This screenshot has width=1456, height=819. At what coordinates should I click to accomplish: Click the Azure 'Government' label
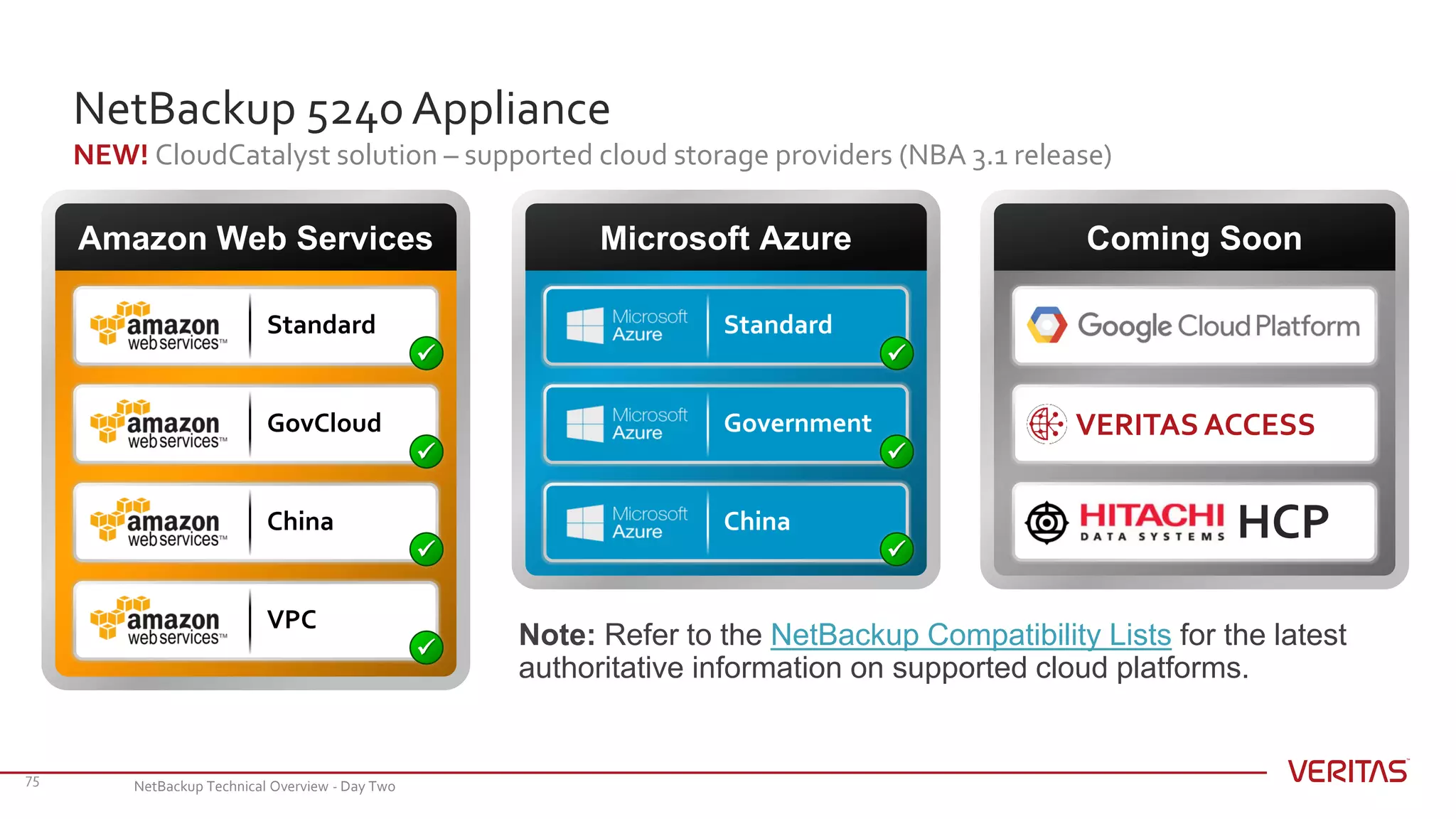click(x=798, y=423)
